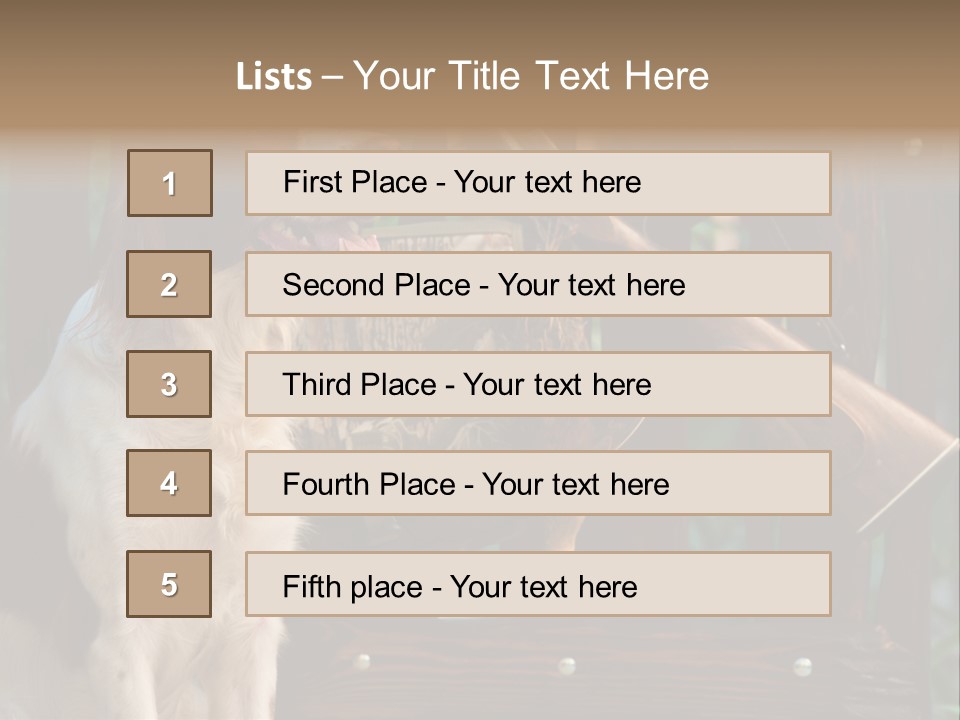Viewport: 960px width, 720px height.
Task: Click empty right end of First Place box
Action: (760, 183)
